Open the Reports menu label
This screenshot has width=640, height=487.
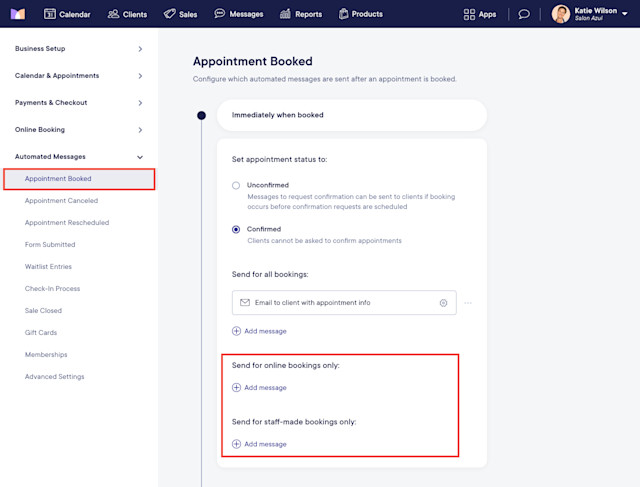click(309, 14)
